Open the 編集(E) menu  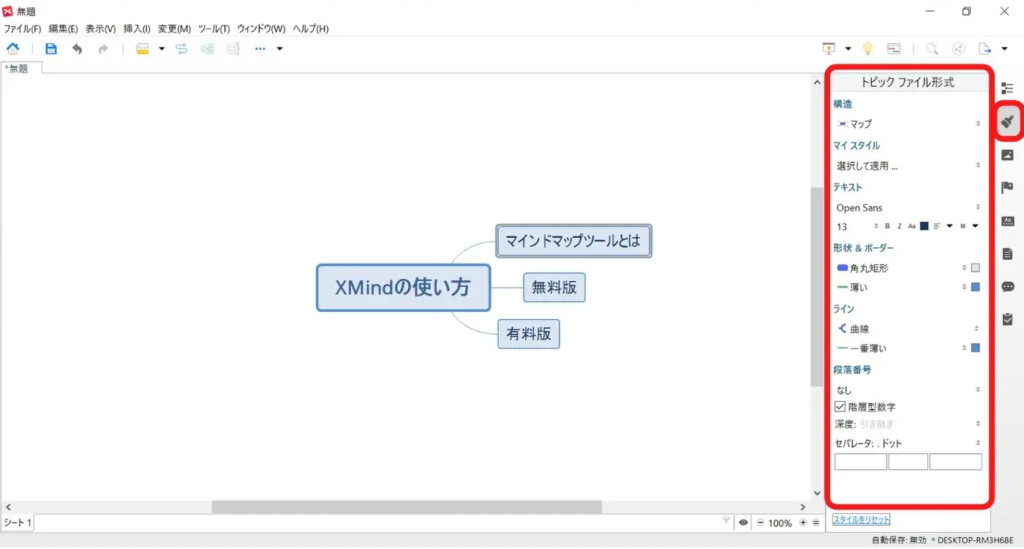click(63, 29)
